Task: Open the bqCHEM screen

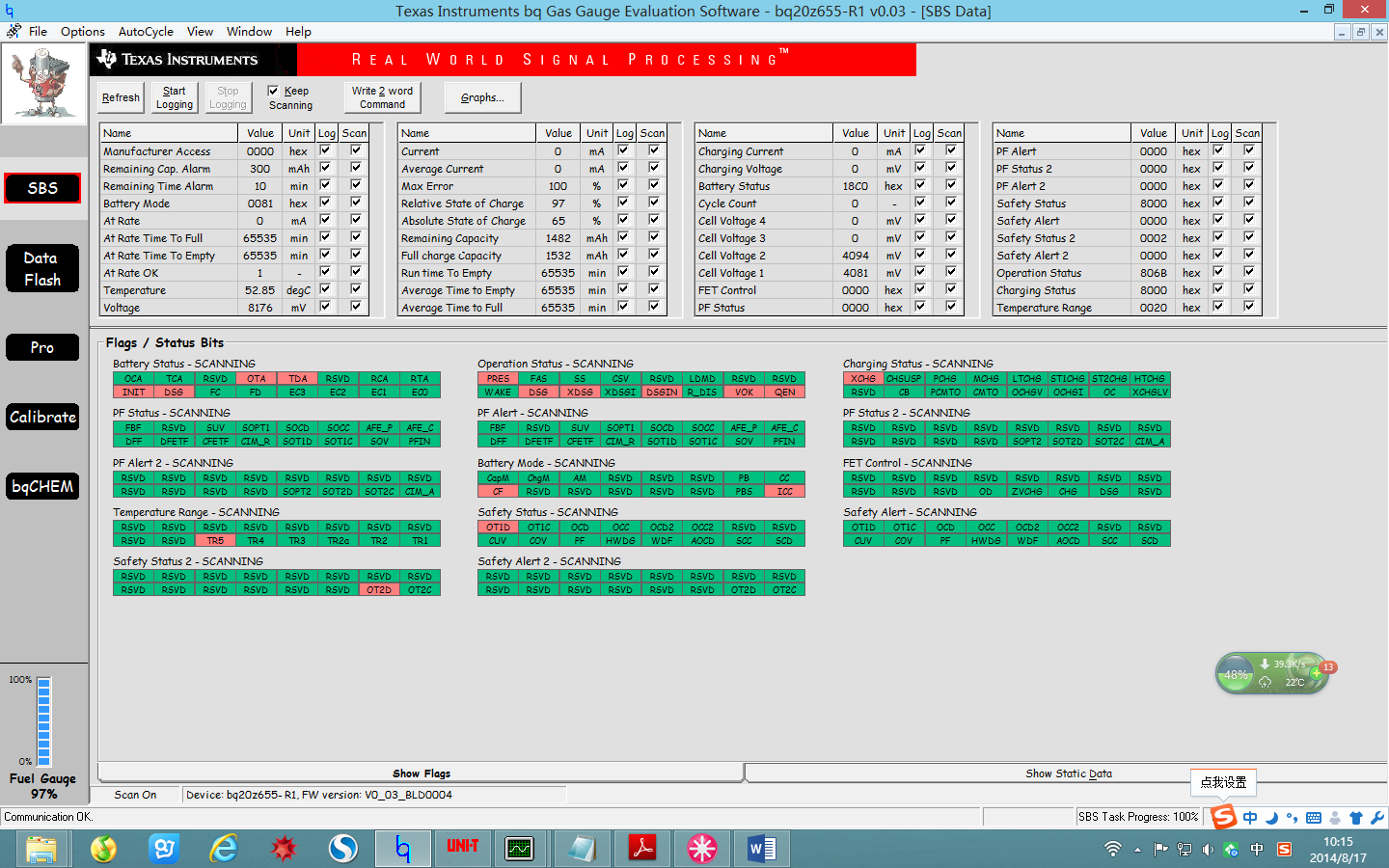Action: (x=42, y=486)
